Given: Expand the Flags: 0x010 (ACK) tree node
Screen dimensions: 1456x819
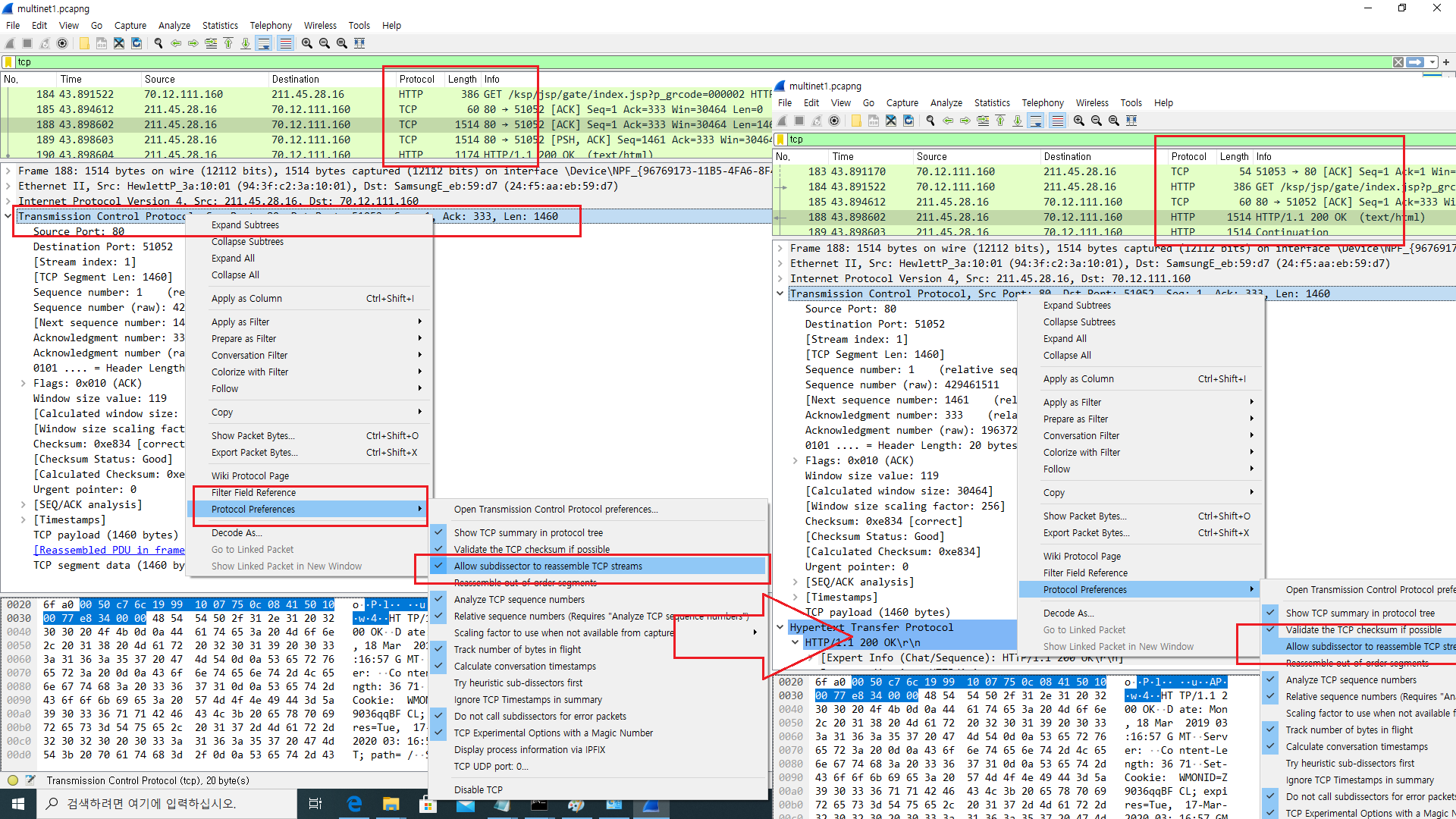Looking at the screenshot, I should point(23,384).
